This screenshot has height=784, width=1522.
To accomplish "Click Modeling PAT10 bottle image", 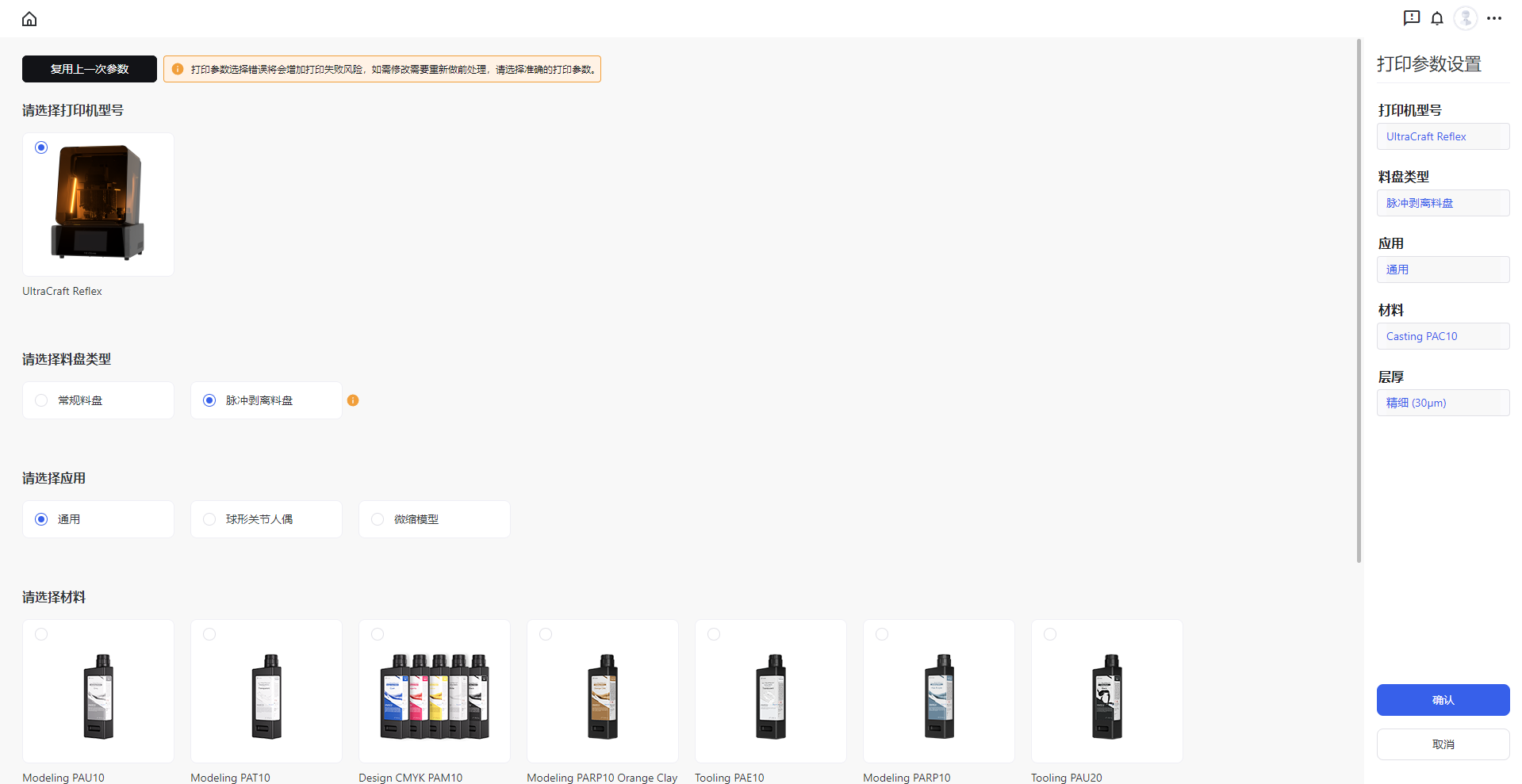I will coord(266,697).
